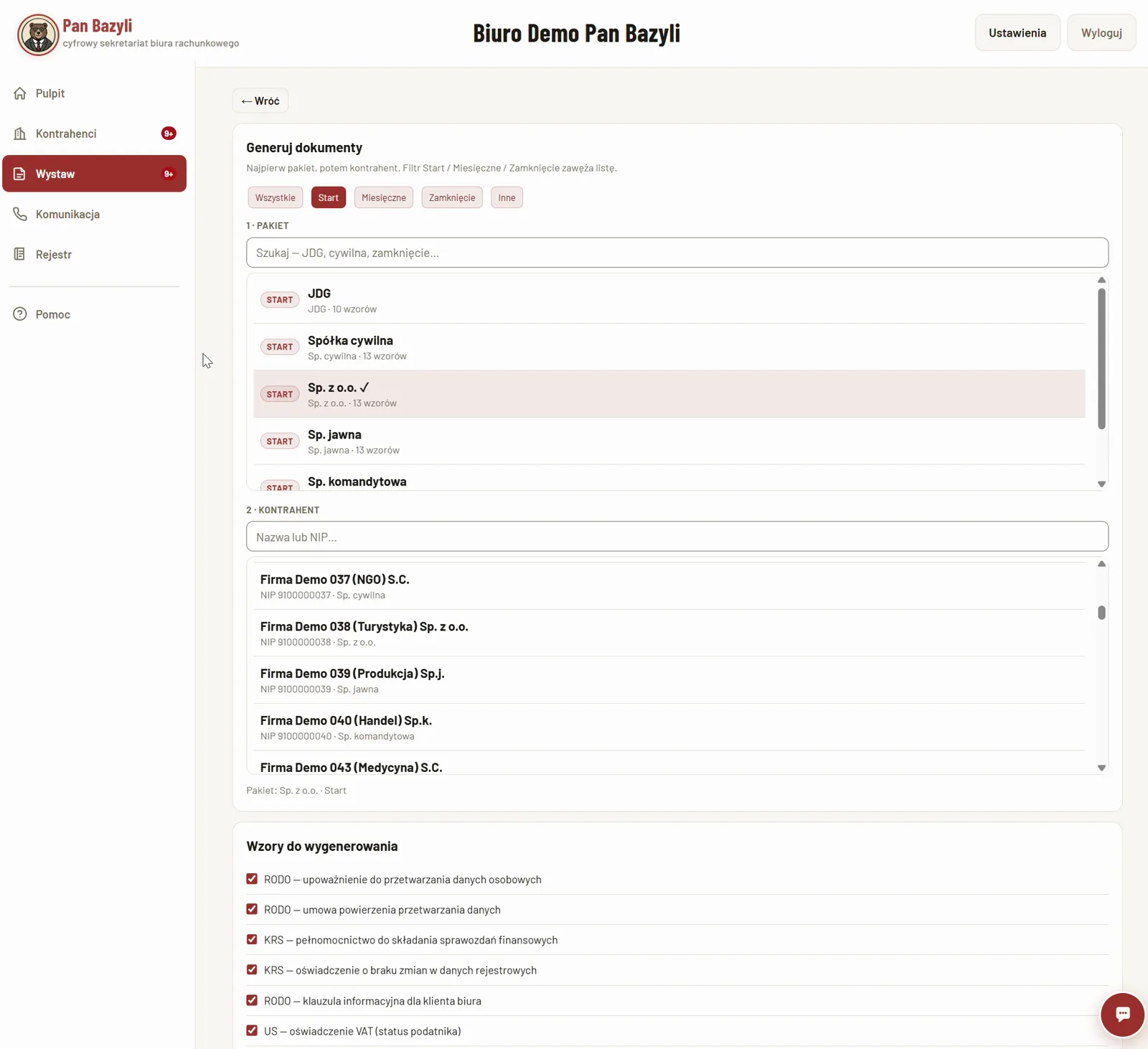
Task: Focus the package search field
Action: coord(677,253)
